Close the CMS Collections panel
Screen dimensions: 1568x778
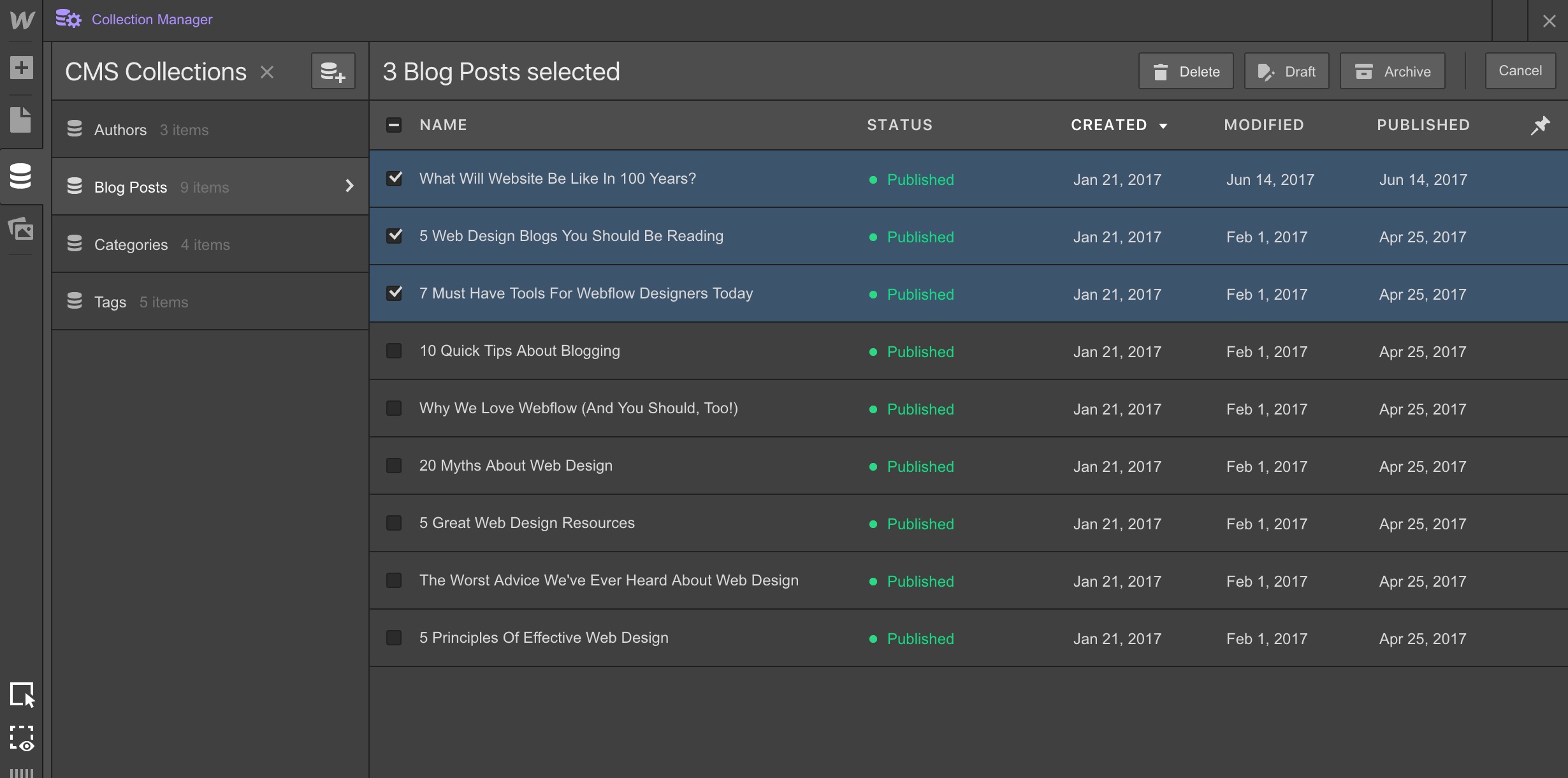(x=267, y=72)
